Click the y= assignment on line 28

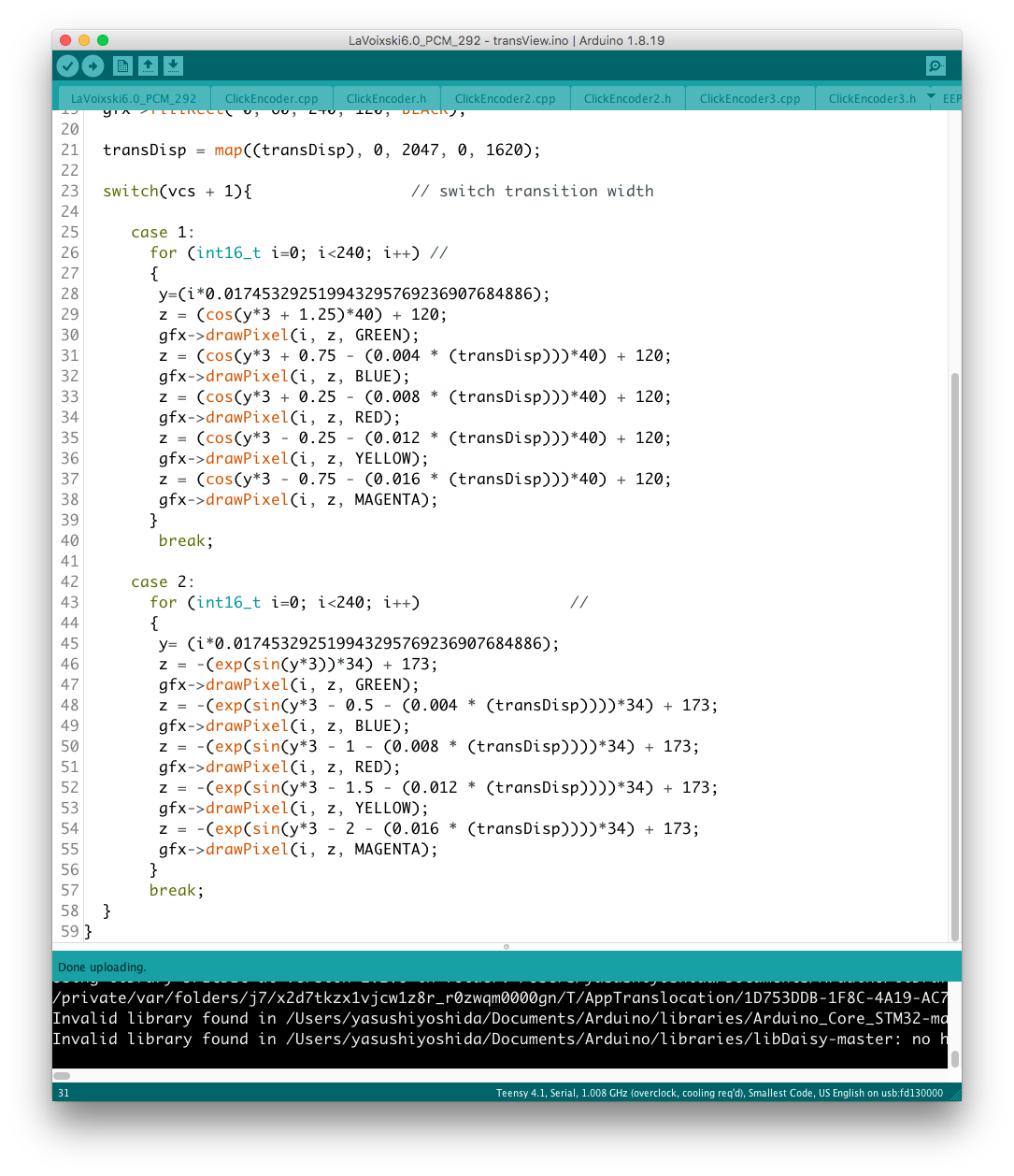[354, 294]
